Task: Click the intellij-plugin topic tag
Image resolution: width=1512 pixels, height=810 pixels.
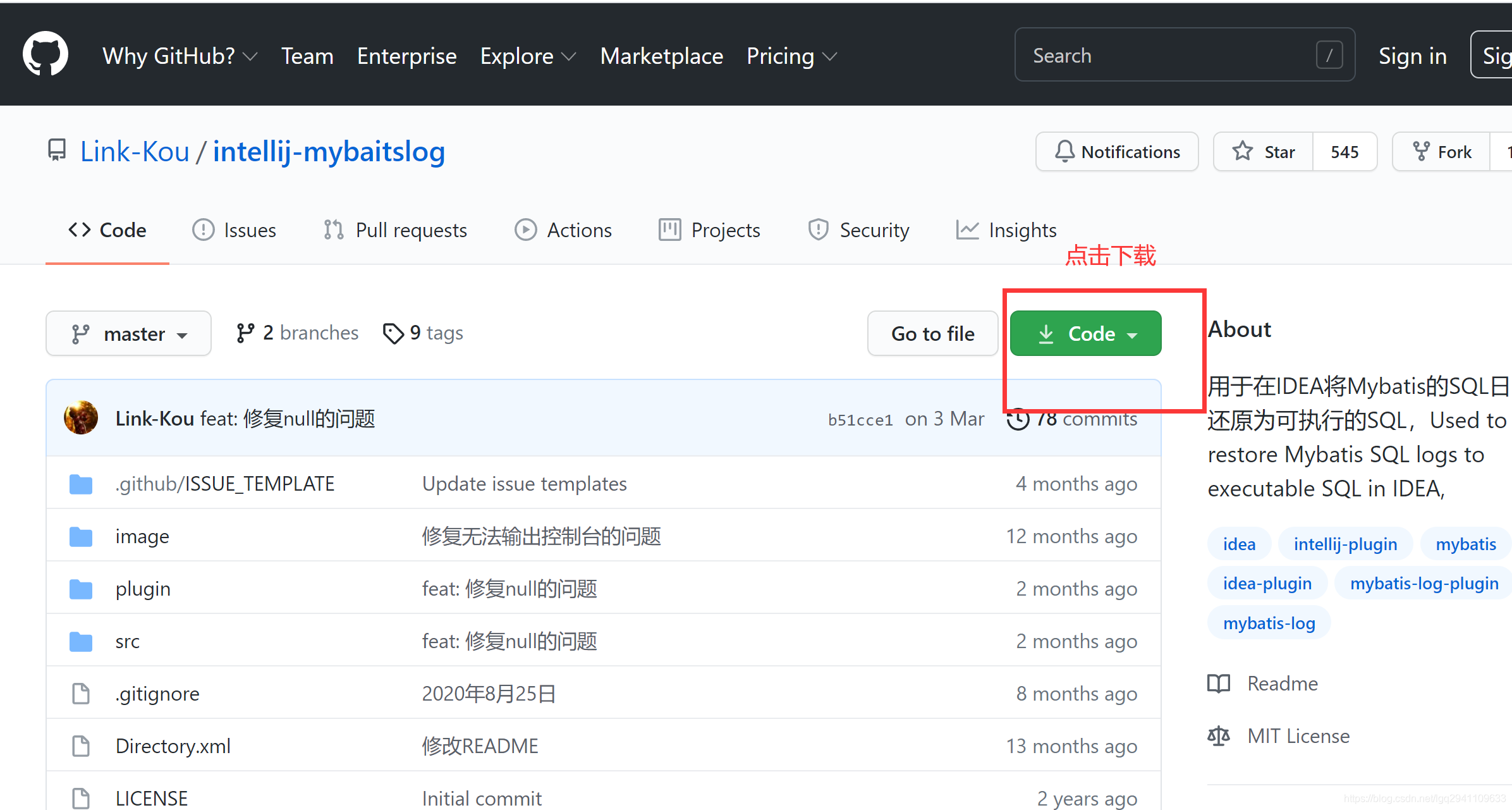Action: [x=1345, y=544]
